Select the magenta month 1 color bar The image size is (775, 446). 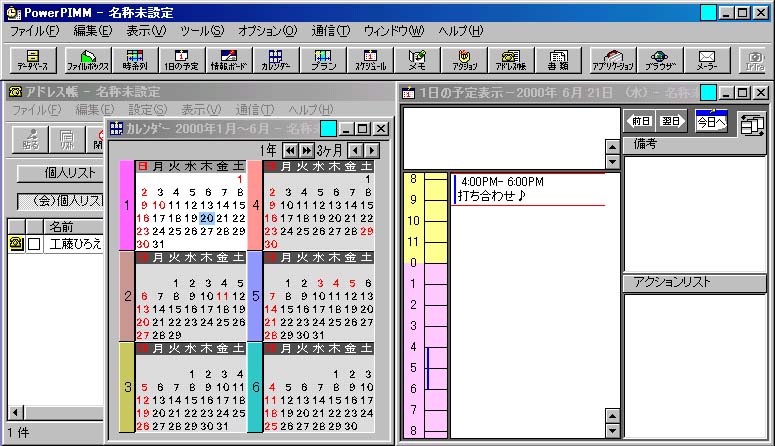click(126, 204)
